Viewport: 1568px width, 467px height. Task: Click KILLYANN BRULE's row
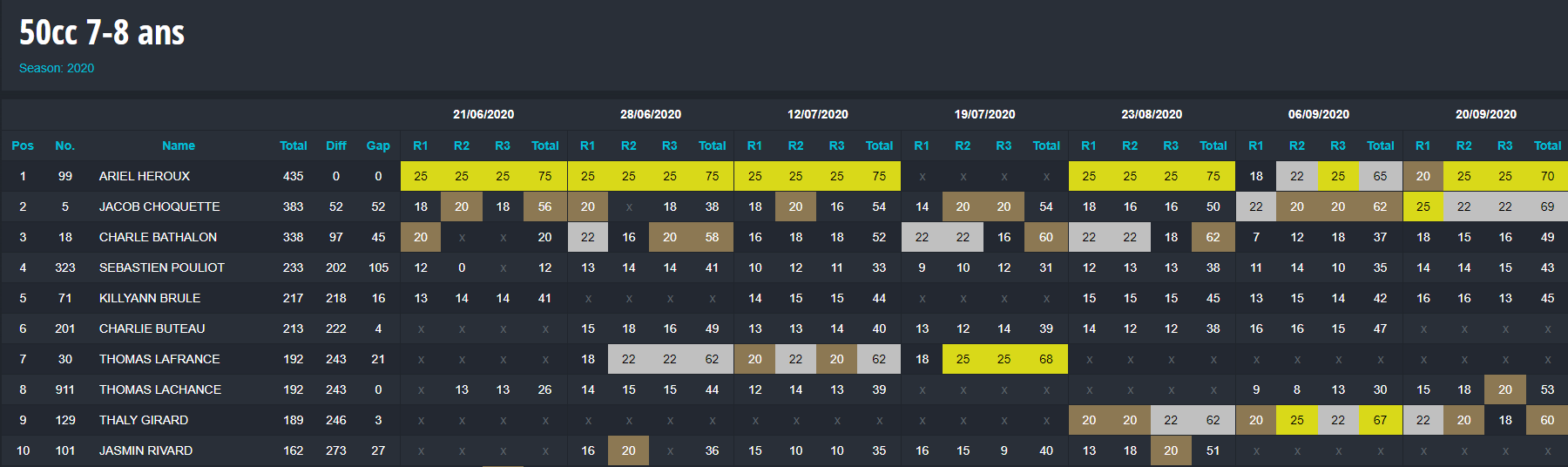click(784, 298)
